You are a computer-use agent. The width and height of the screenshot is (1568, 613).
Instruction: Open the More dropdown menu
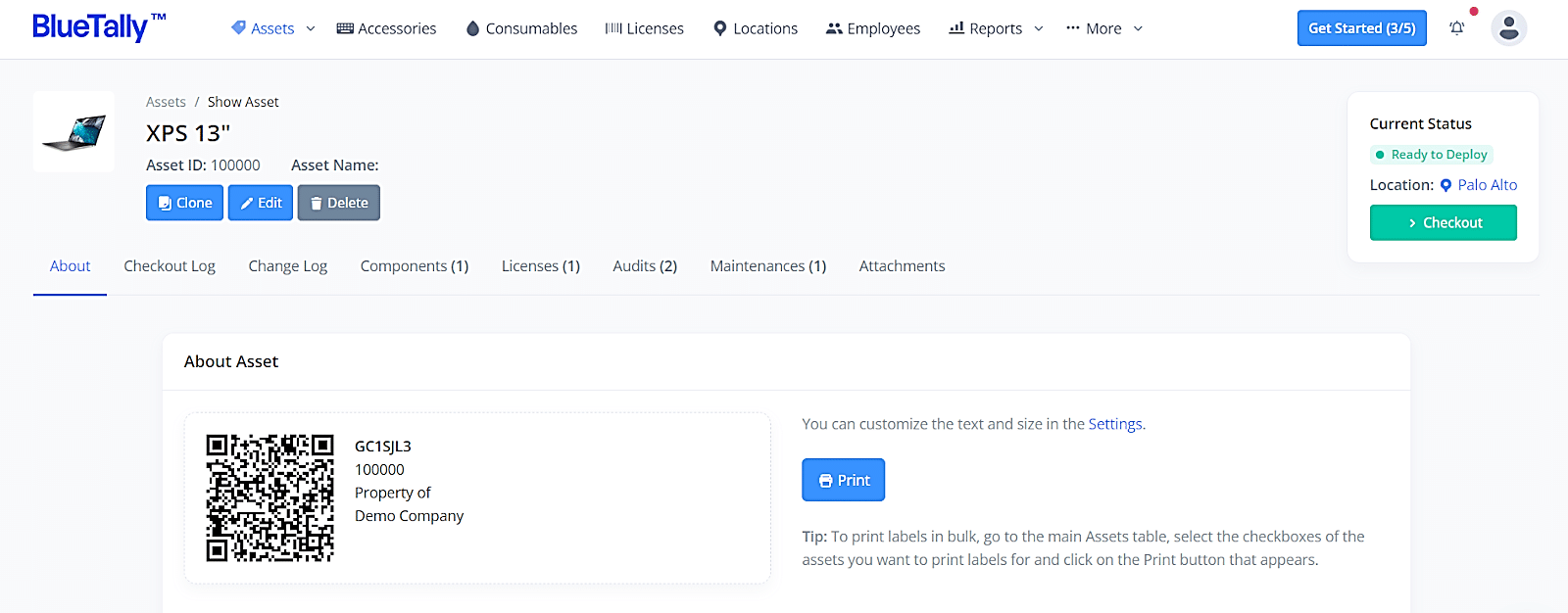point(1103,28)
